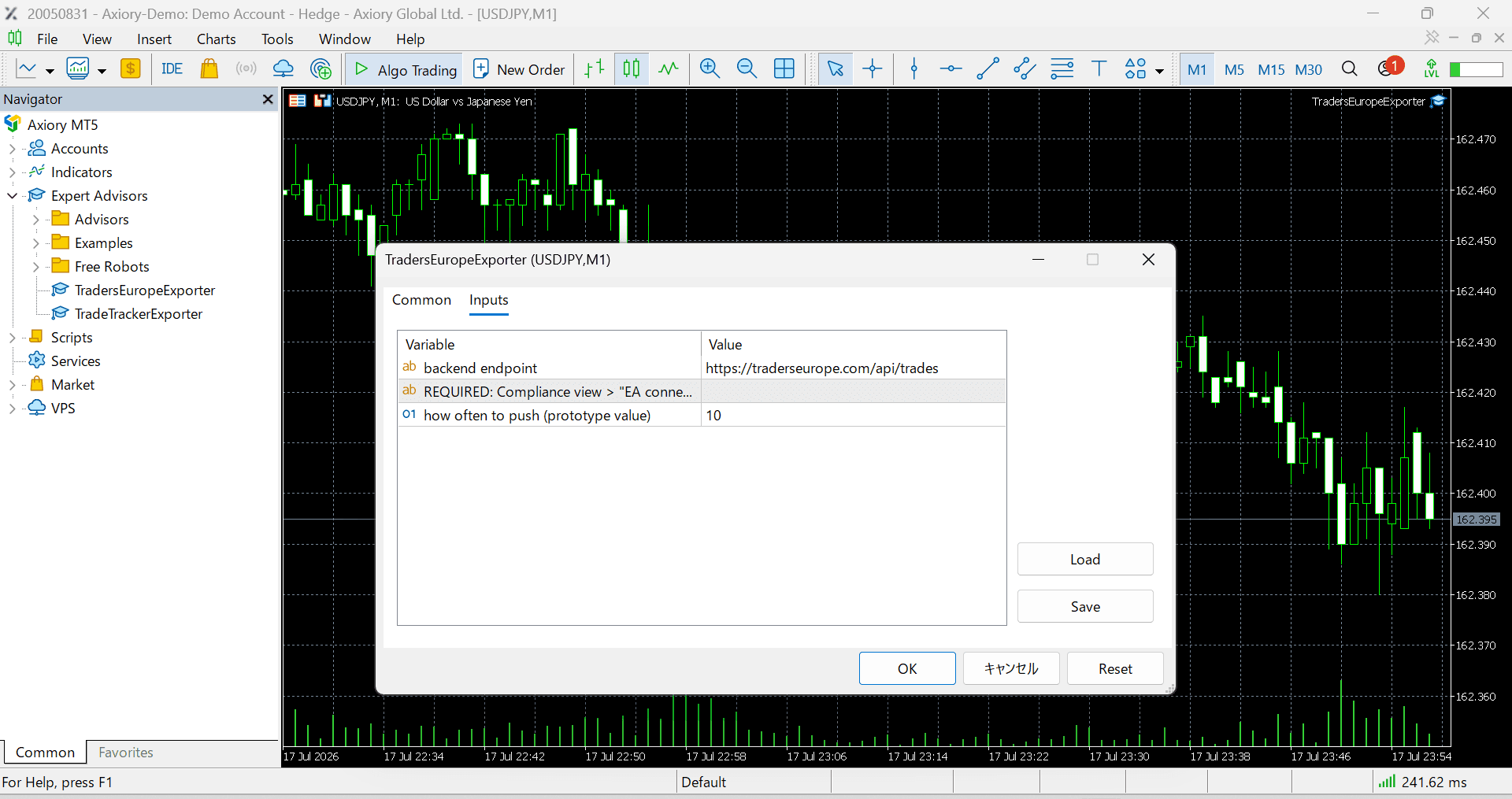This screenshot has height=799, width=1512.
Task: Click the copy trading radar icon
Action: (321, 69)
